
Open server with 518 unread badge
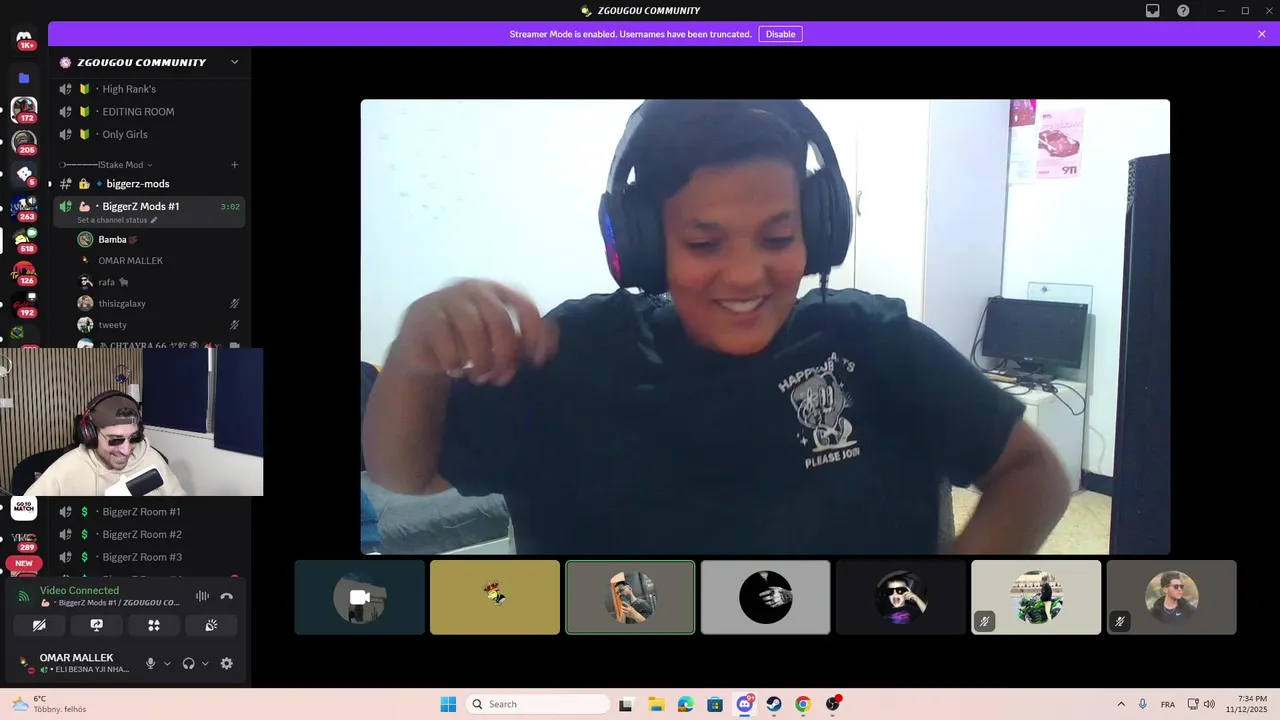point(24,239)
